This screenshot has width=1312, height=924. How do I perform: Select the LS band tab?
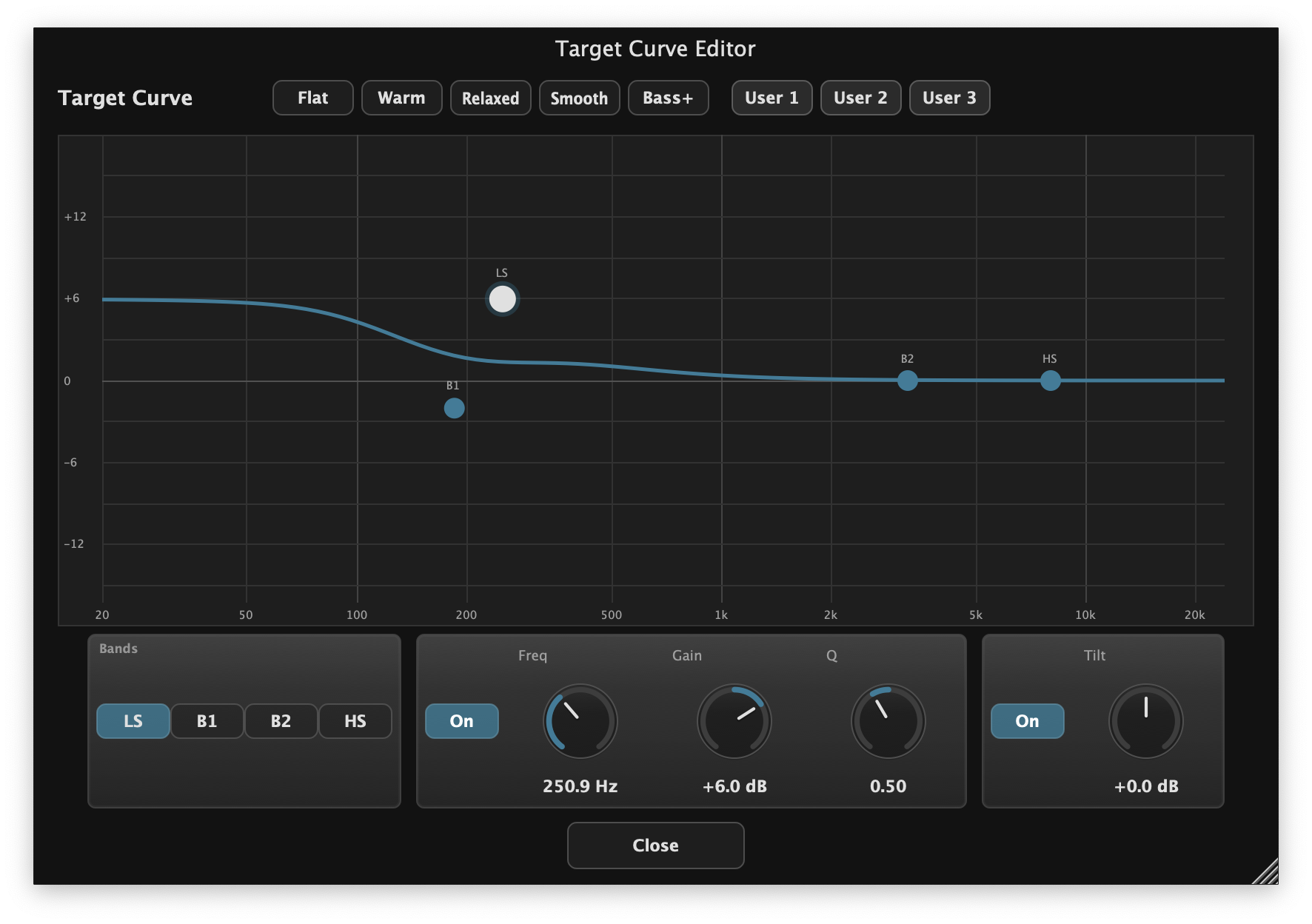point(133,721)
